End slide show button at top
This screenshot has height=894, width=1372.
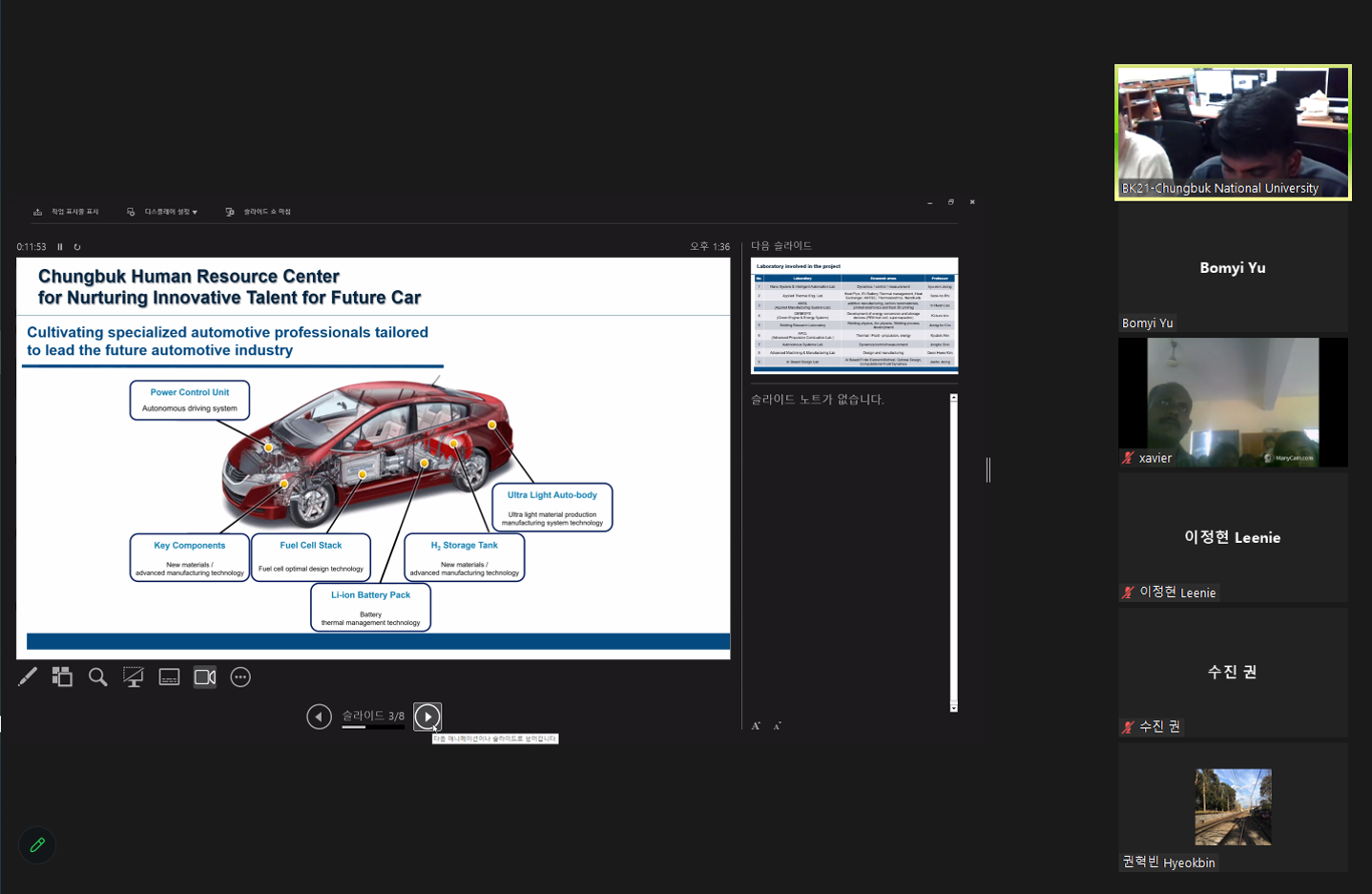pyautogui.click(x=259, y=212)
